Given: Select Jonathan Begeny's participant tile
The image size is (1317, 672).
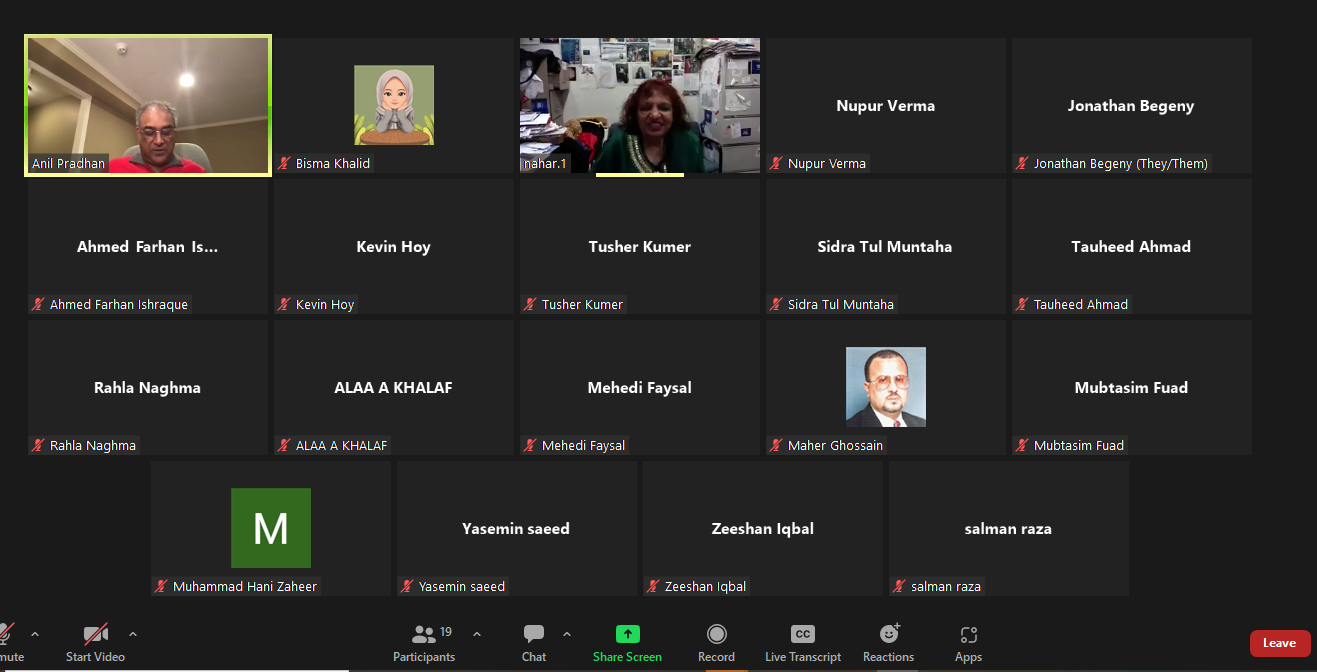Looking at the screenshot, I should coord(1131,106).
